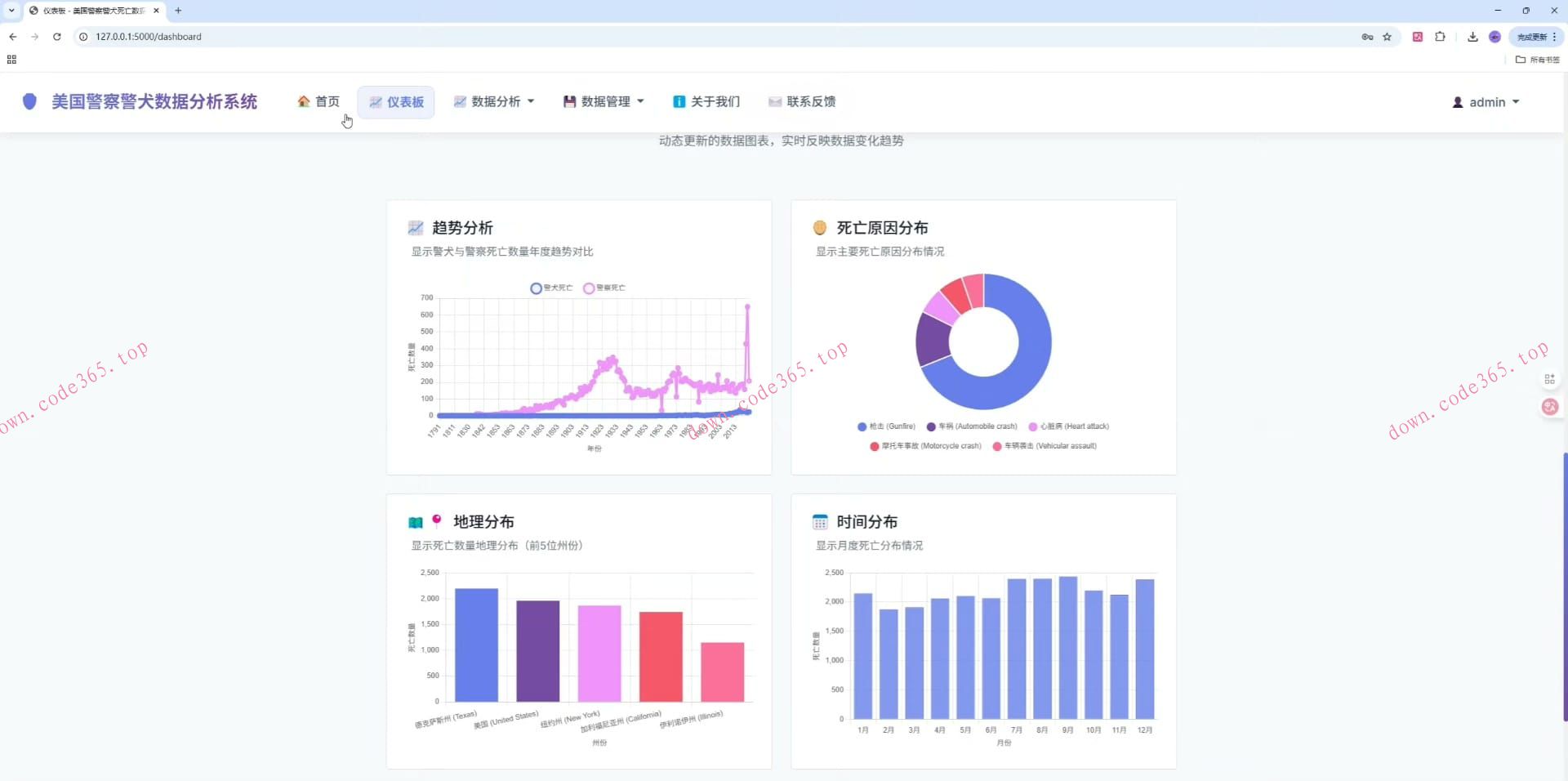
Task: Expand the 数据管理 dropdown menu
Action: (604, 102)
